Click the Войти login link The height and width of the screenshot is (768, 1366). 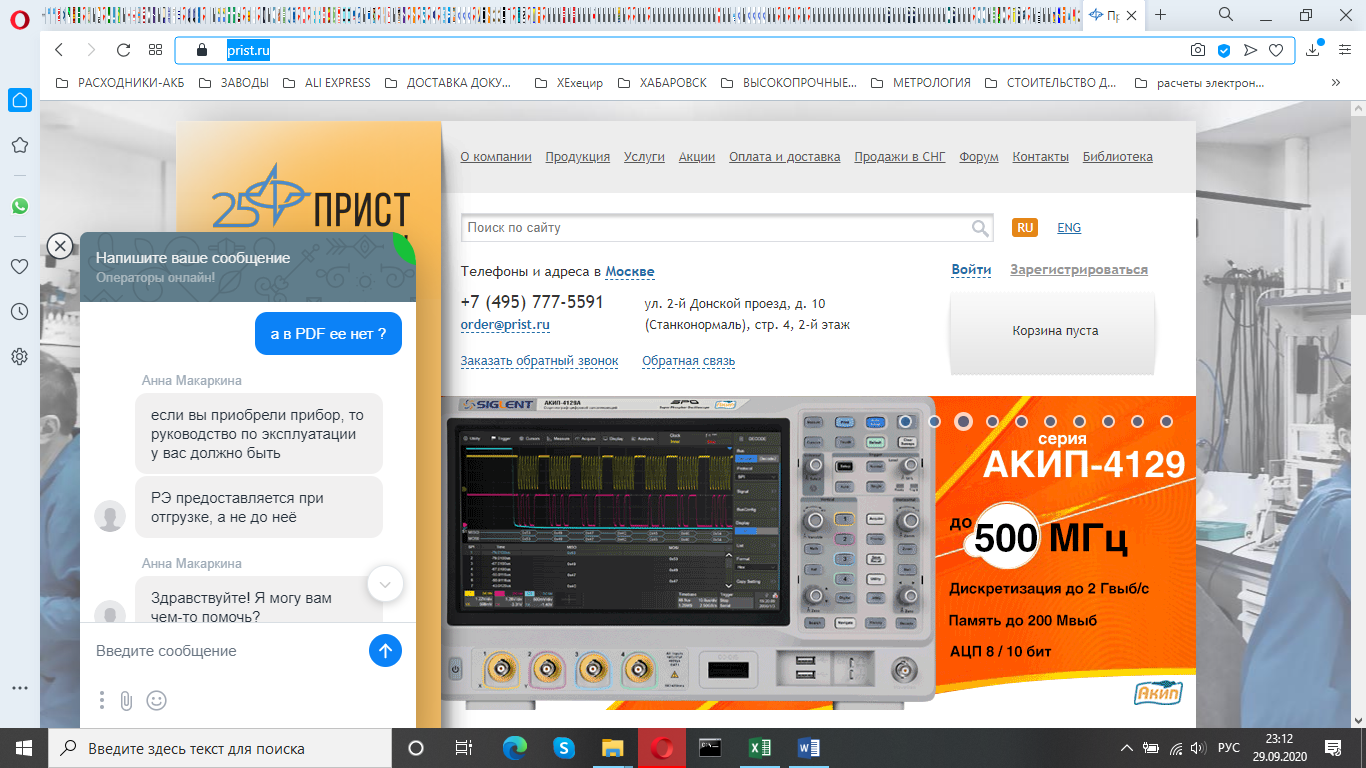[971, 270]
